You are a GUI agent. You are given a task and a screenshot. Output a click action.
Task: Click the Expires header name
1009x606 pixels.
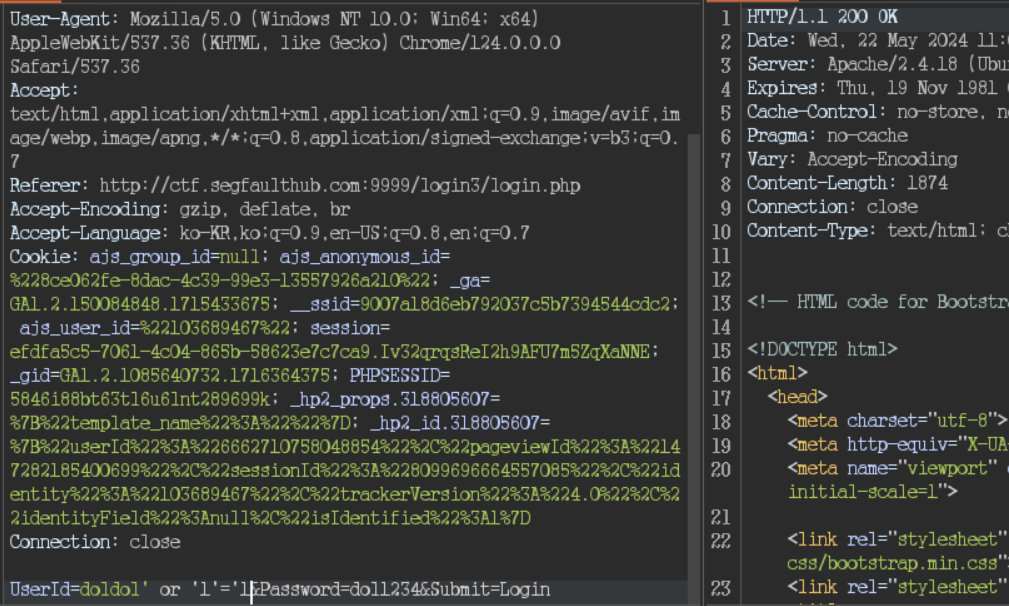pos(786,88)
